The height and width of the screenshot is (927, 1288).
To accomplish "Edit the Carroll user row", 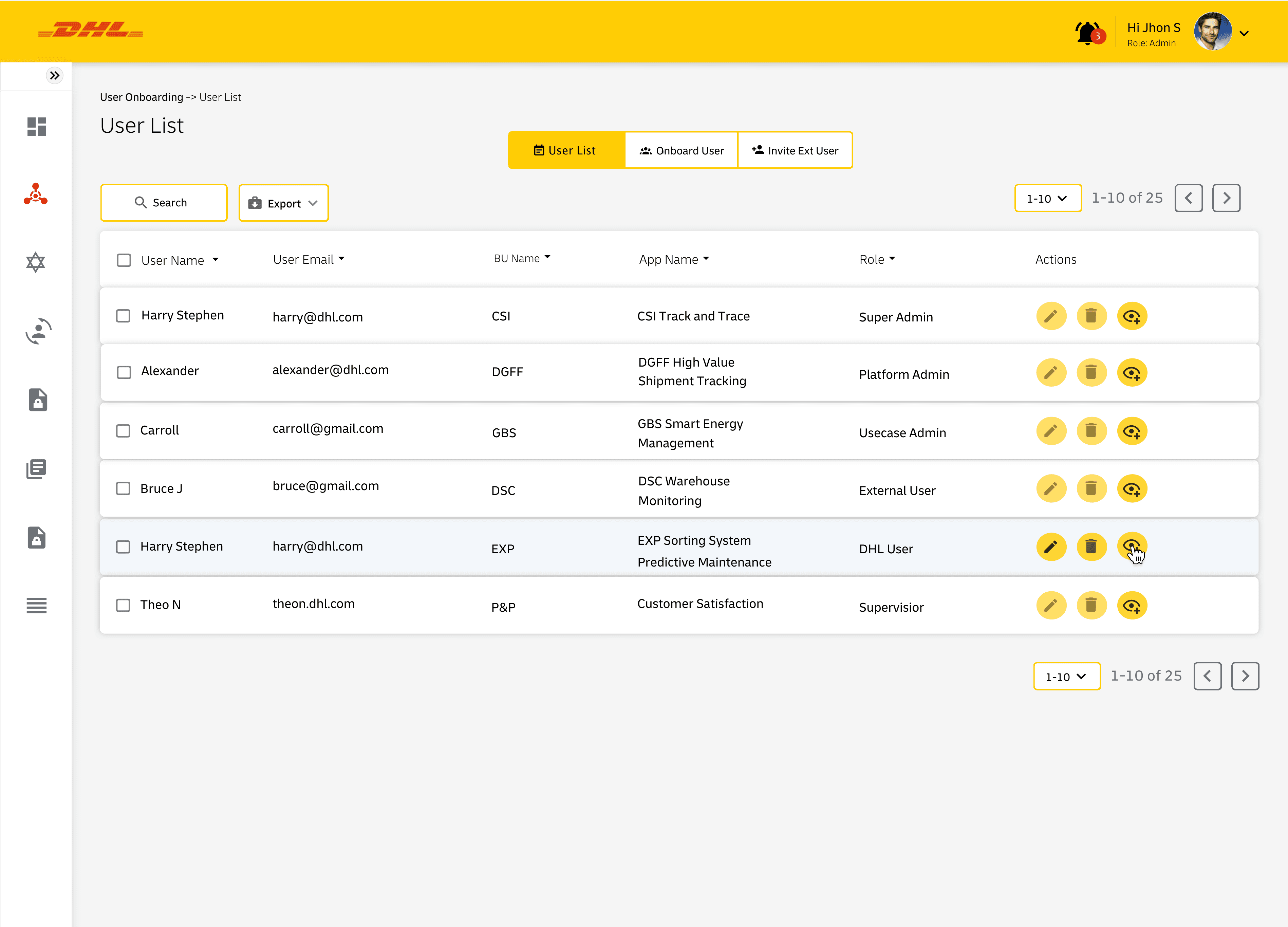I will [1051, 431].
